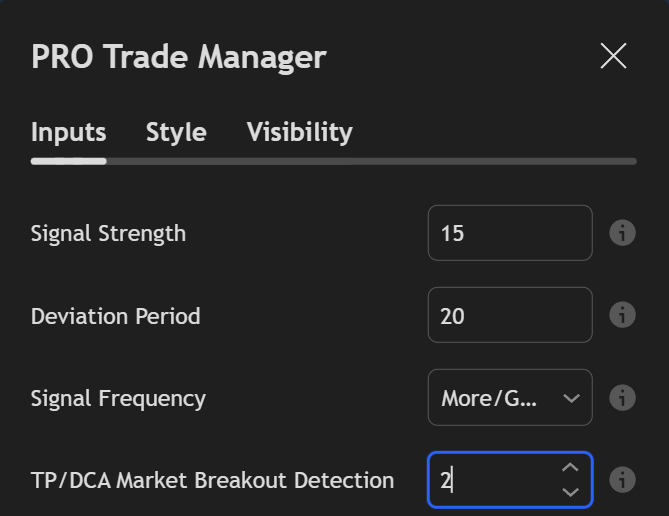Click the Signal Frequency label text
The image size is (669, 516).
point(118,398)
